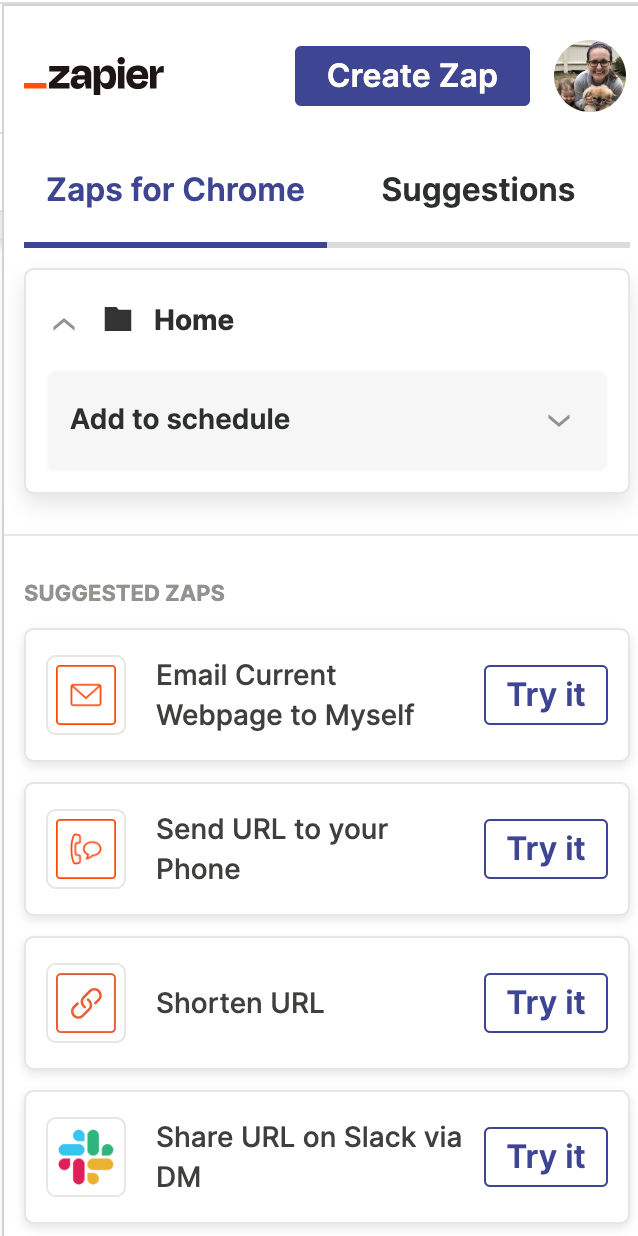Select the Shorten URL suggestion text
Screen dimensions: 638x1236
point(240,1003)
